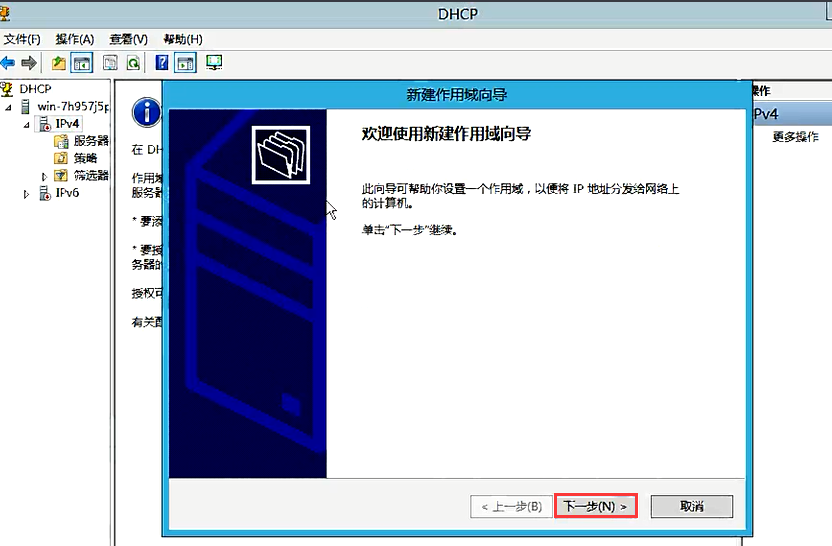Expand the IPv6 tree node
This screenshot has width=832, height=546.
click(x=26, y=195)
